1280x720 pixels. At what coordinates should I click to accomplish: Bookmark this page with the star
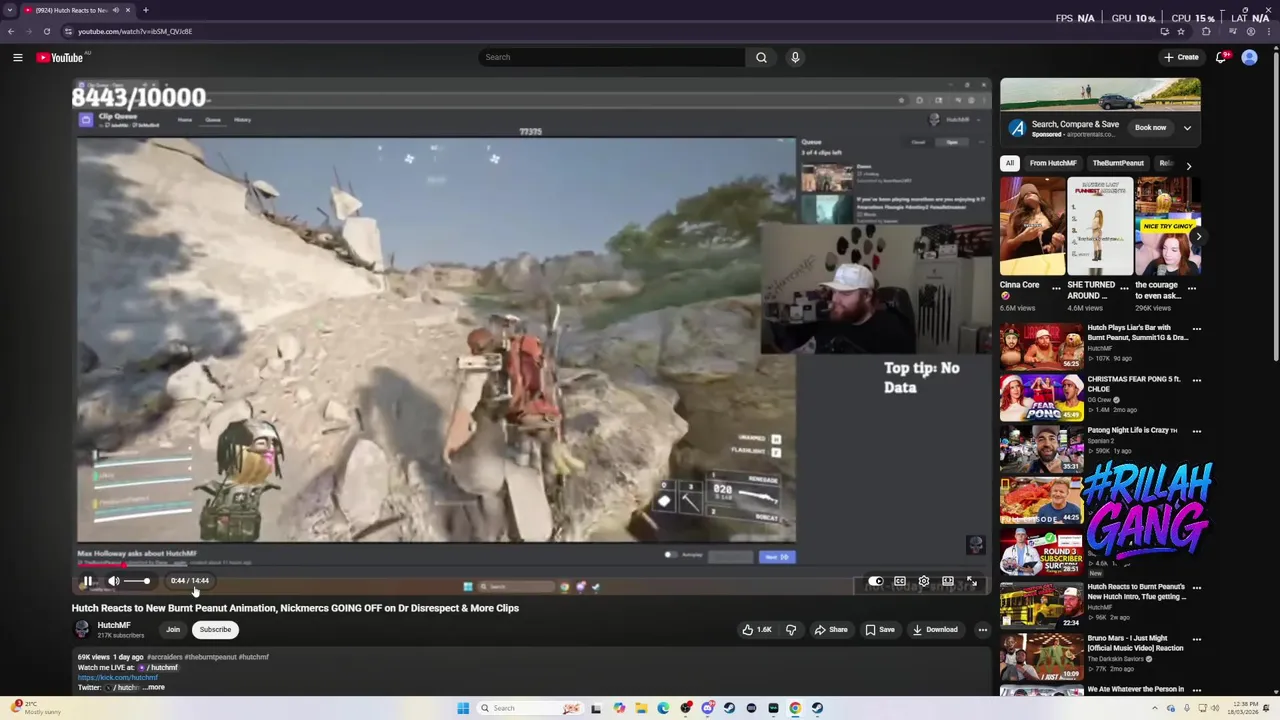1181,31
